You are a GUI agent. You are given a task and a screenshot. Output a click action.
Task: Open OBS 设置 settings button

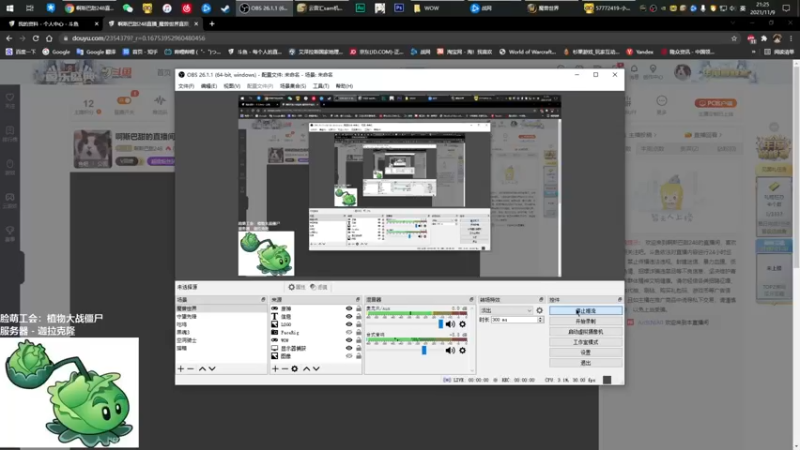tap(586, 353)
